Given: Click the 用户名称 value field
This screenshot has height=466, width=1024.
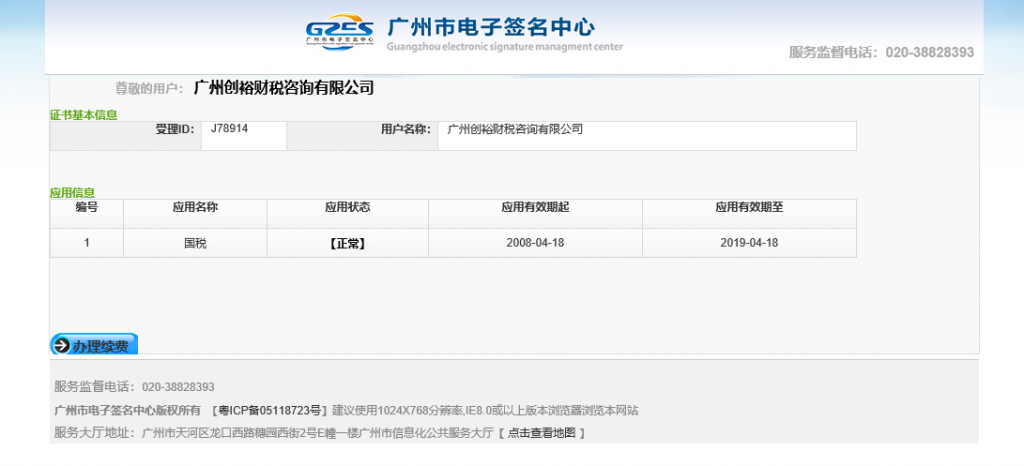Looking at the screenshot, I should (x=646, y=135).
